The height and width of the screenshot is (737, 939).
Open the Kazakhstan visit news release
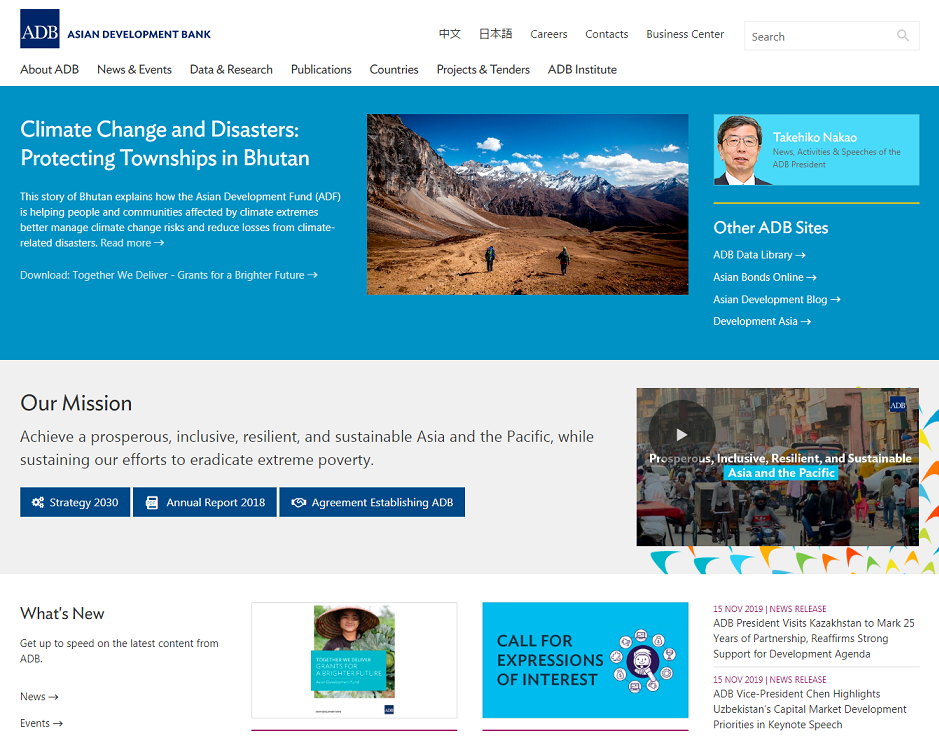pyautogui.click(x=814, y=638)
